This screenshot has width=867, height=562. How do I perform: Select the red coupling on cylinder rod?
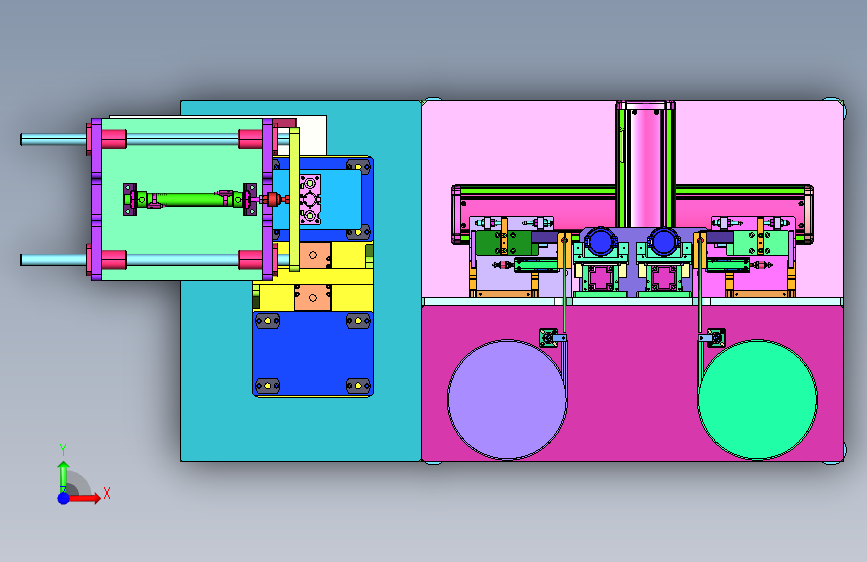tap(273, 199)
